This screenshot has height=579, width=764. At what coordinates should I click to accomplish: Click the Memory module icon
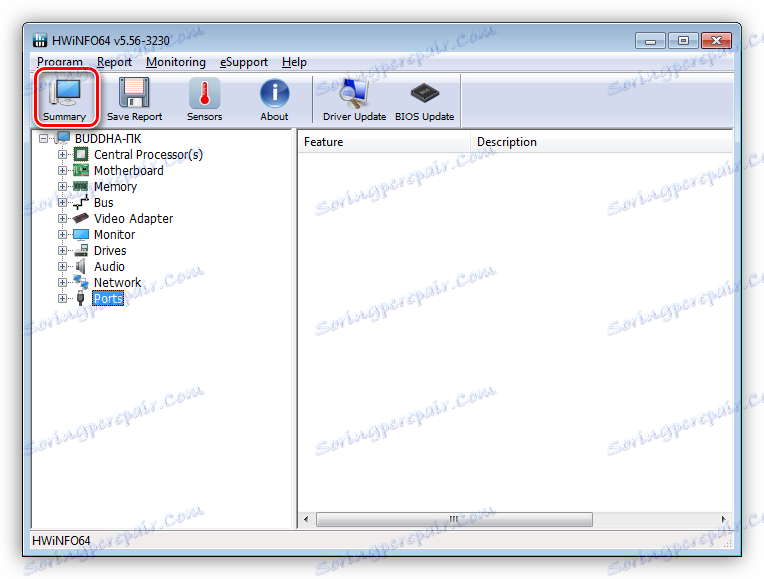point(80,186)
